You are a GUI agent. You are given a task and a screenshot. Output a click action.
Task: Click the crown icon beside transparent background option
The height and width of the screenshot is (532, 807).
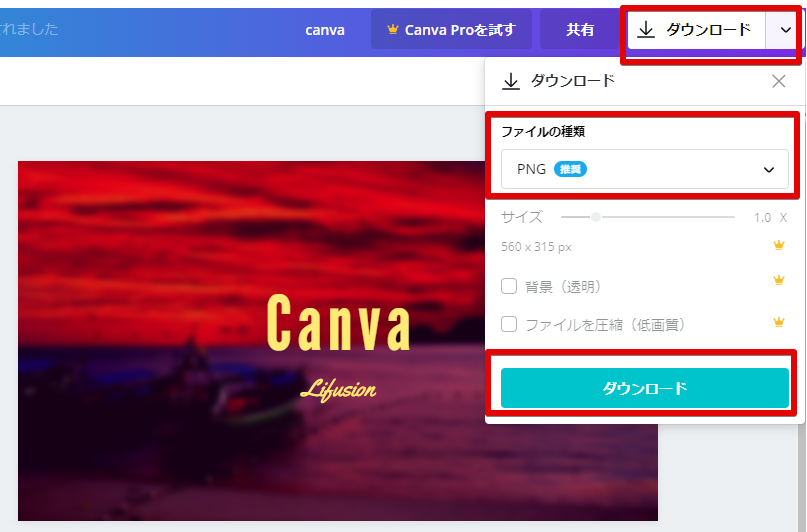pos(779,280)
